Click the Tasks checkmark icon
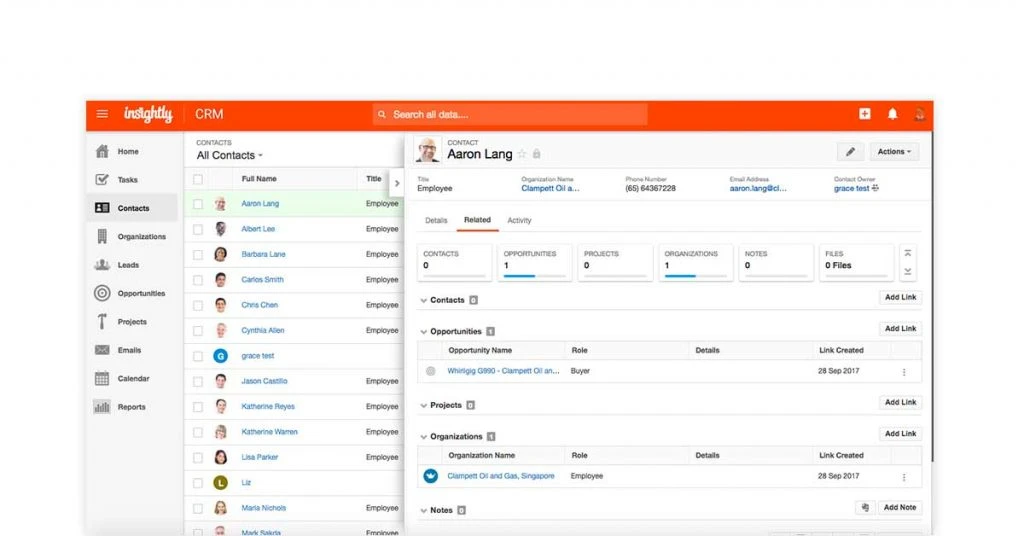Viewport: 1024px width, 536px height. 102,180
